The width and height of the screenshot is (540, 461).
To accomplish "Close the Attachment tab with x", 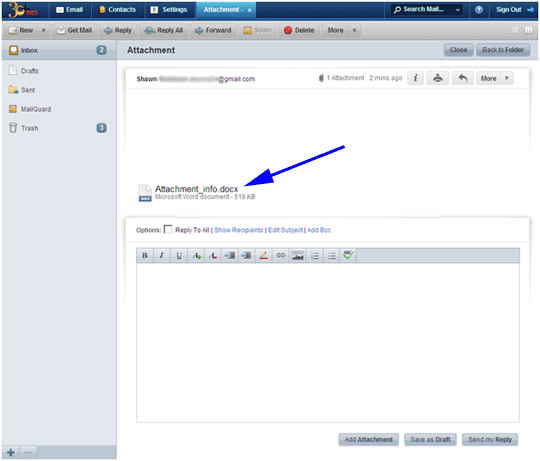I will pyautogui.click(x=249, y=10).
